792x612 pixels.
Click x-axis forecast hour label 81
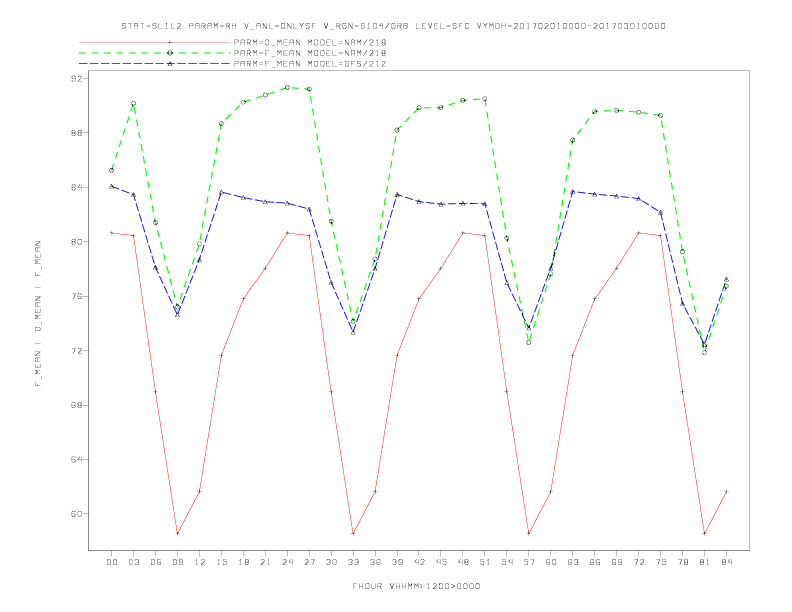click(705, 562)
